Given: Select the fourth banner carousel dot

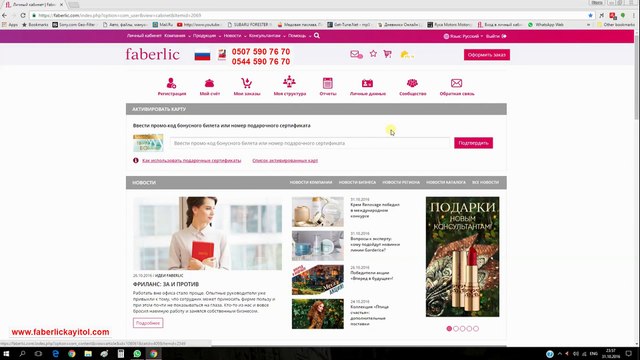Looking at the screenshot, I should click(469, 329).
